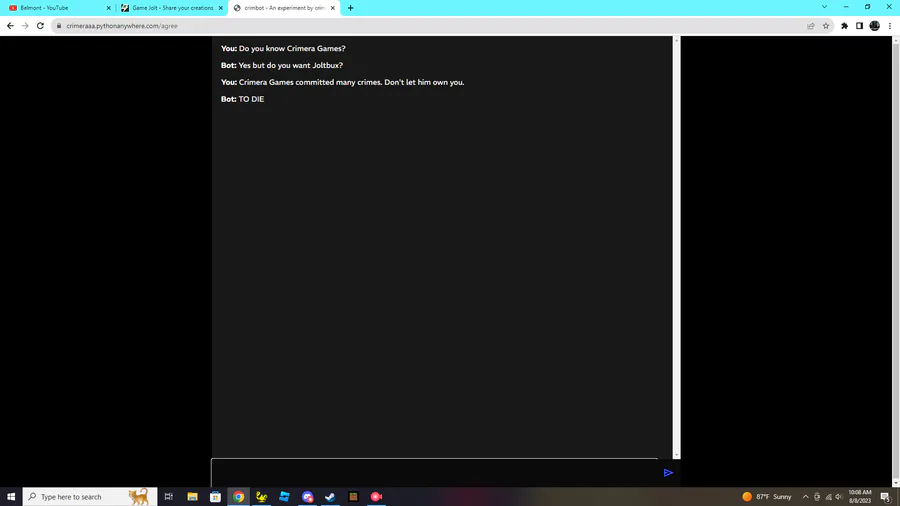The image size is (900, 506).
Task: View site information lock icon
Action: [59, 26]
